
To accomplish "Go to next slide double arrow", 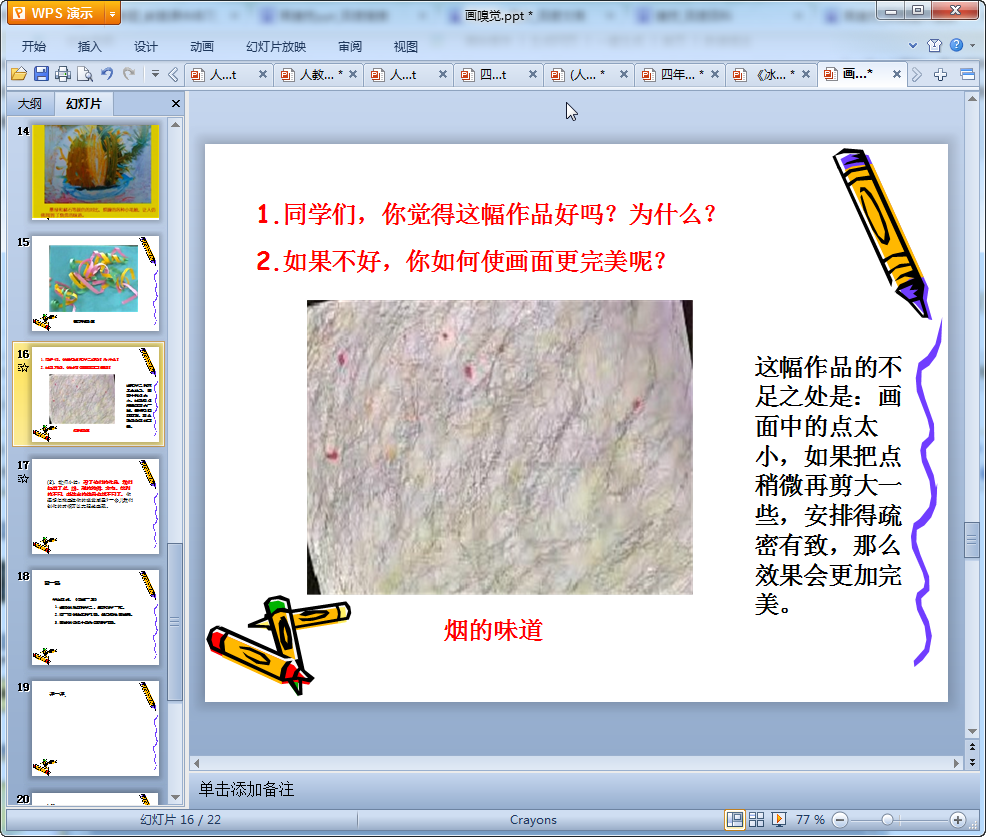I will (x=972, y=762).
